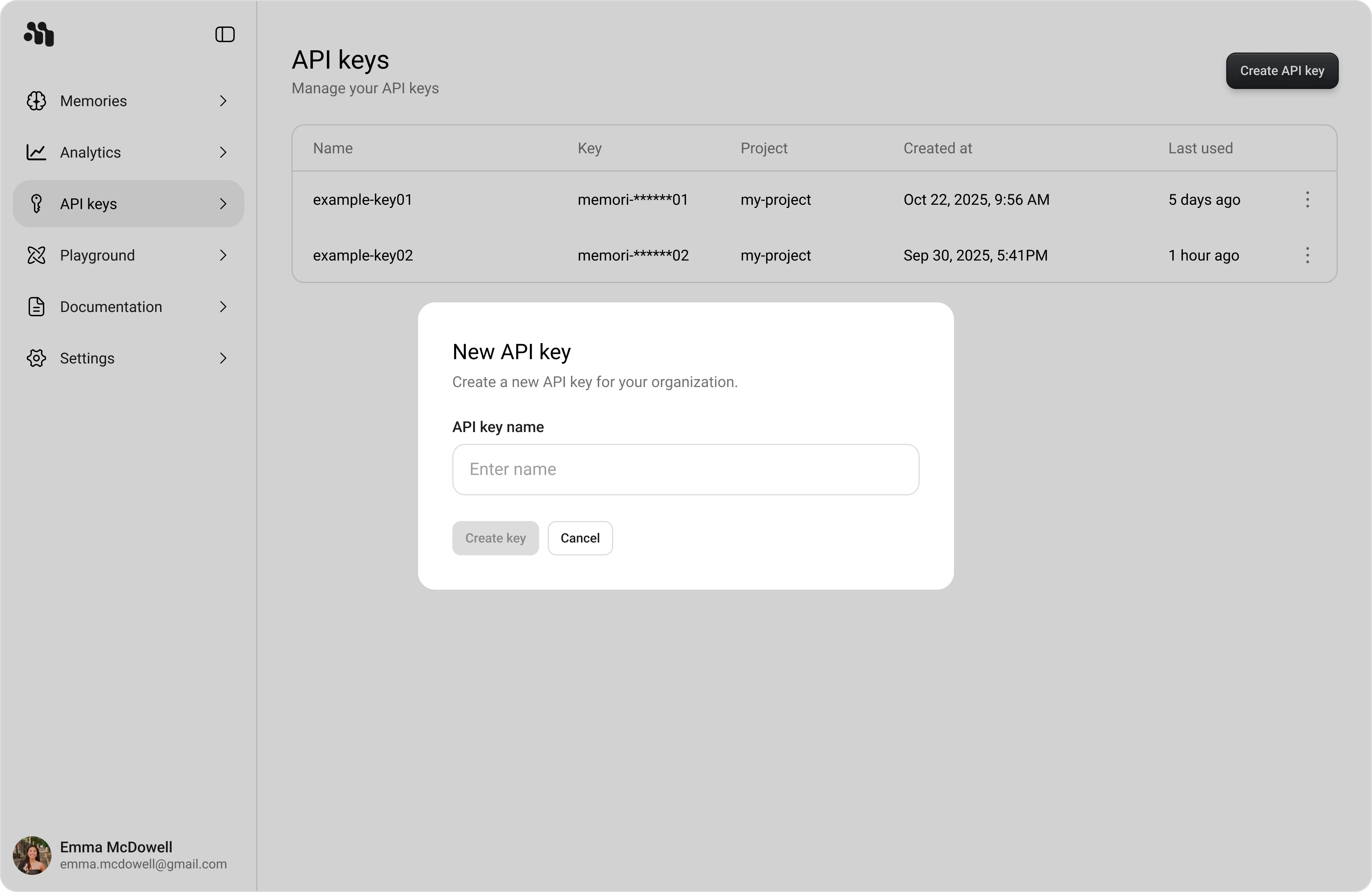This screenshot has height=892, width=1372.
Task: Expand the Settings chevron arrow
Action: [223, 358]
